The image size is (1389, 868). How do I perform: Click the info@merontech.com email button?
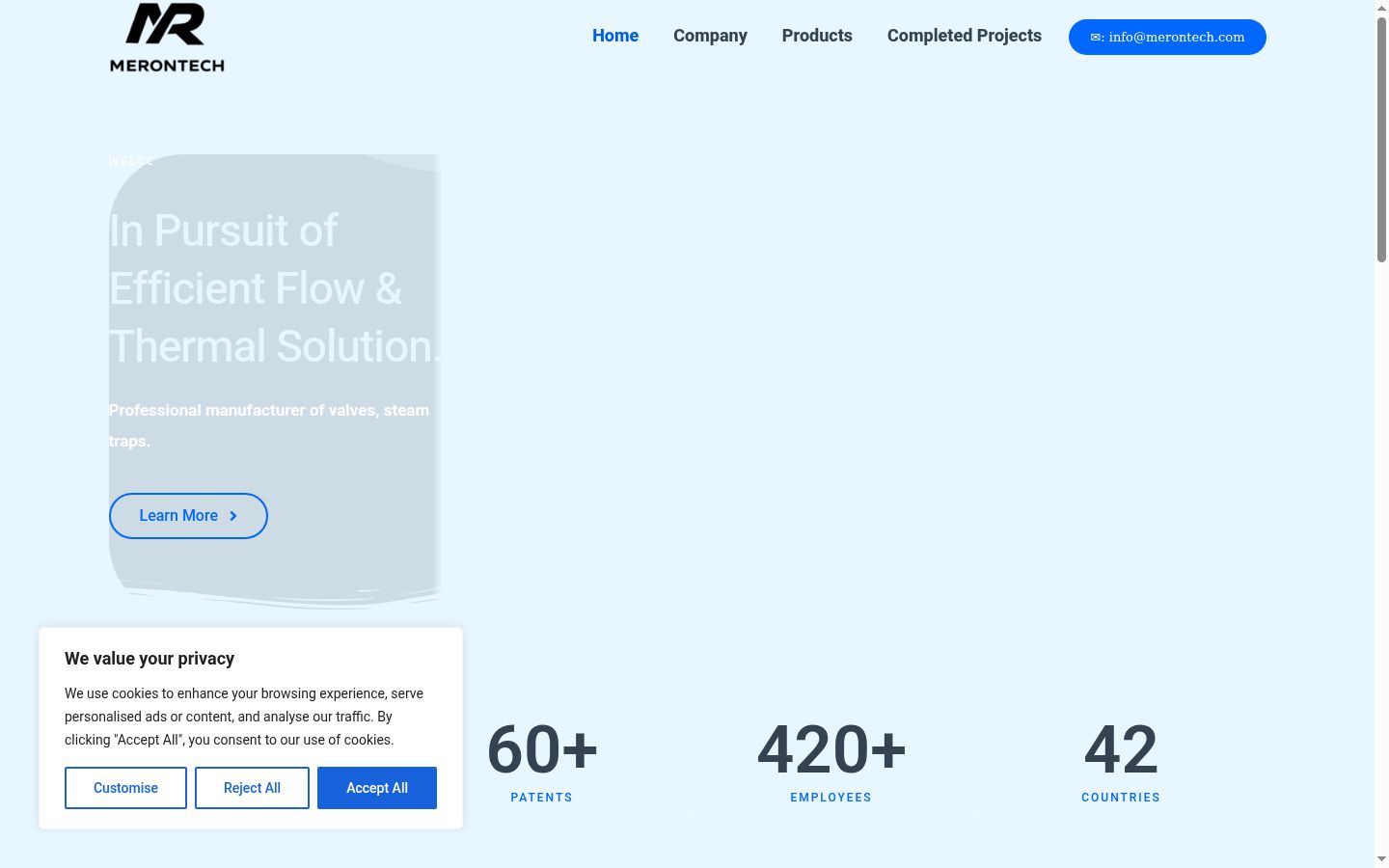1167,37
